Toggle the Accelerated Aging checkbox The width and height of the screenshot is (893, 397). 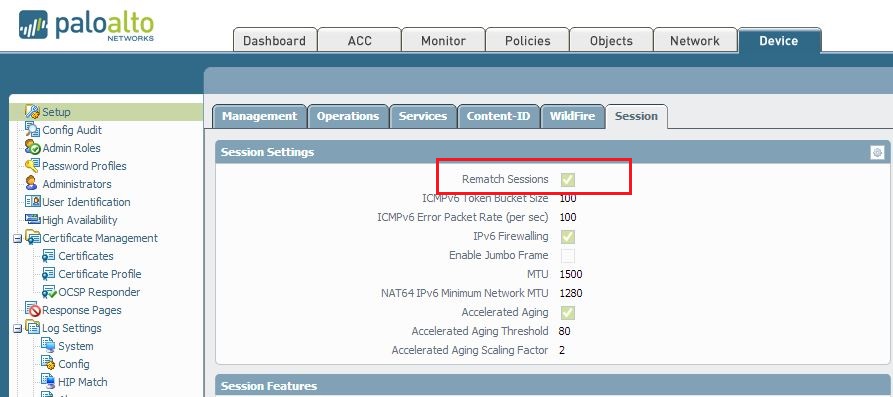tap(568, 313)
